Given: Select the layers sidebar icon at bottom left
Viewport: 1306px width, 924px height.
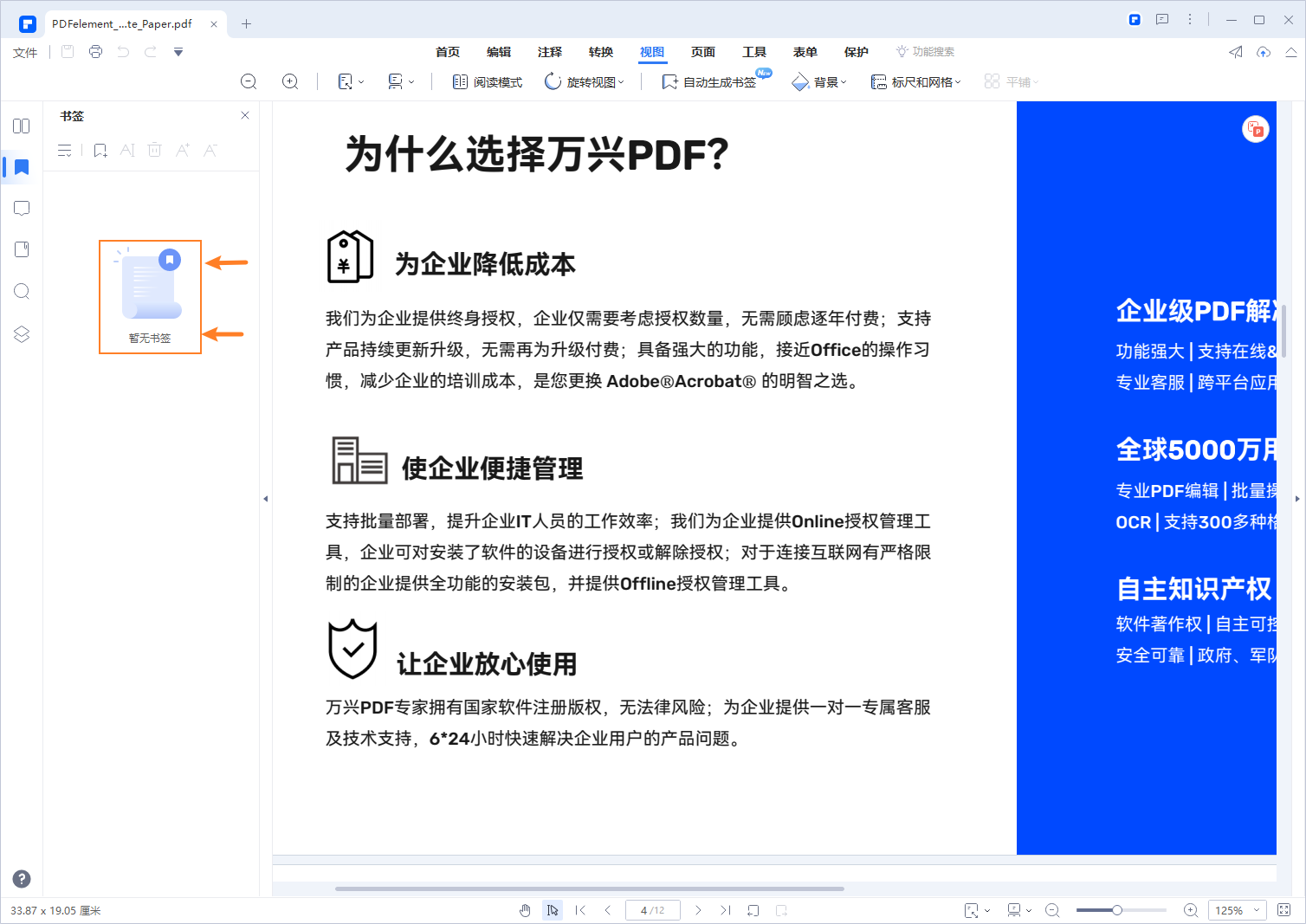Looking at the screenshot, I should [x=21, y=333].
